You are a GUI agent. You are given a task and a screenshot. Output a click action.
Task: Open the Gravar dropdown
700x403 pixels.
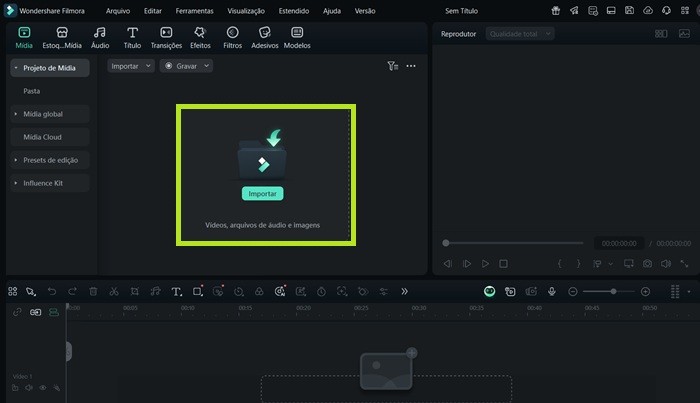click(186, 66)
